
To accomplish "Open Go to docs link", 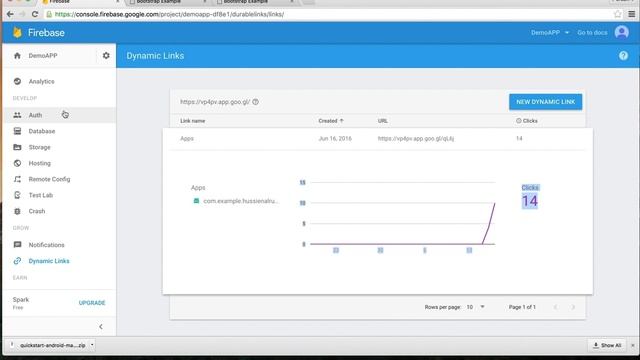I will coord(592,32).
